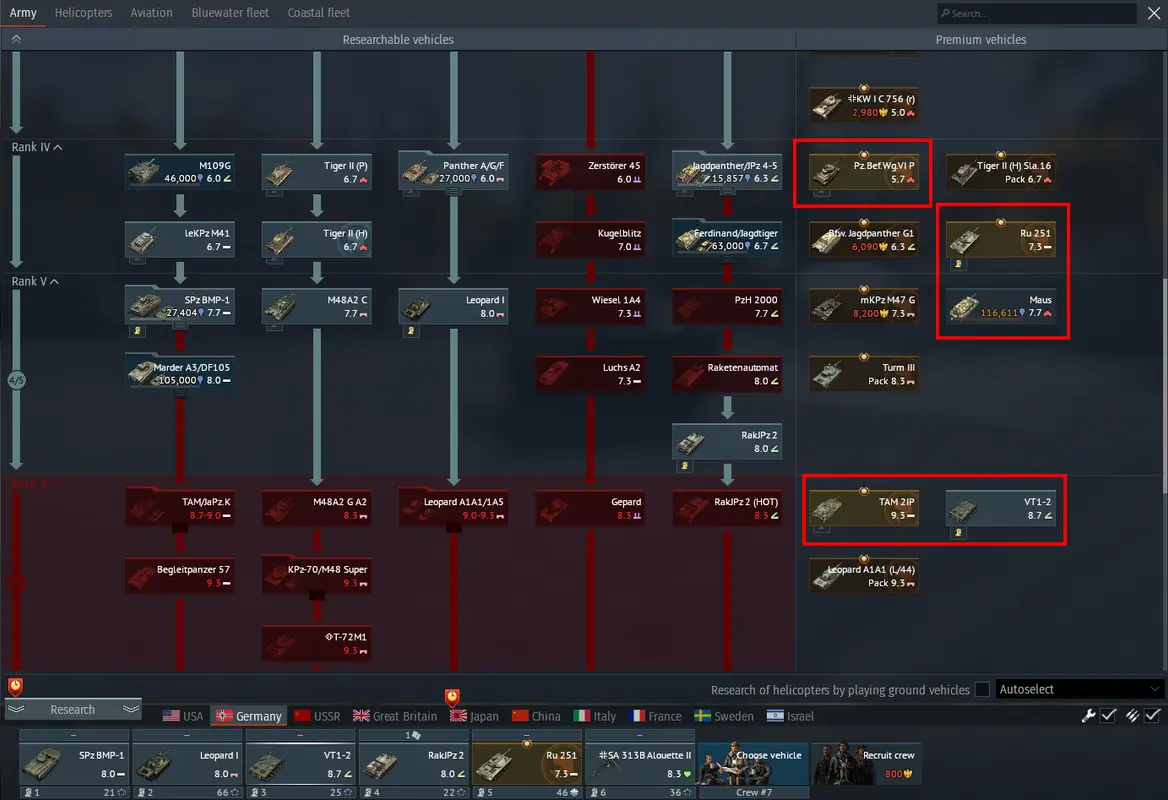Click the Recruit crew button
Image resolution: width=1168 pixels, height=800 pixels.
point(864,764)
